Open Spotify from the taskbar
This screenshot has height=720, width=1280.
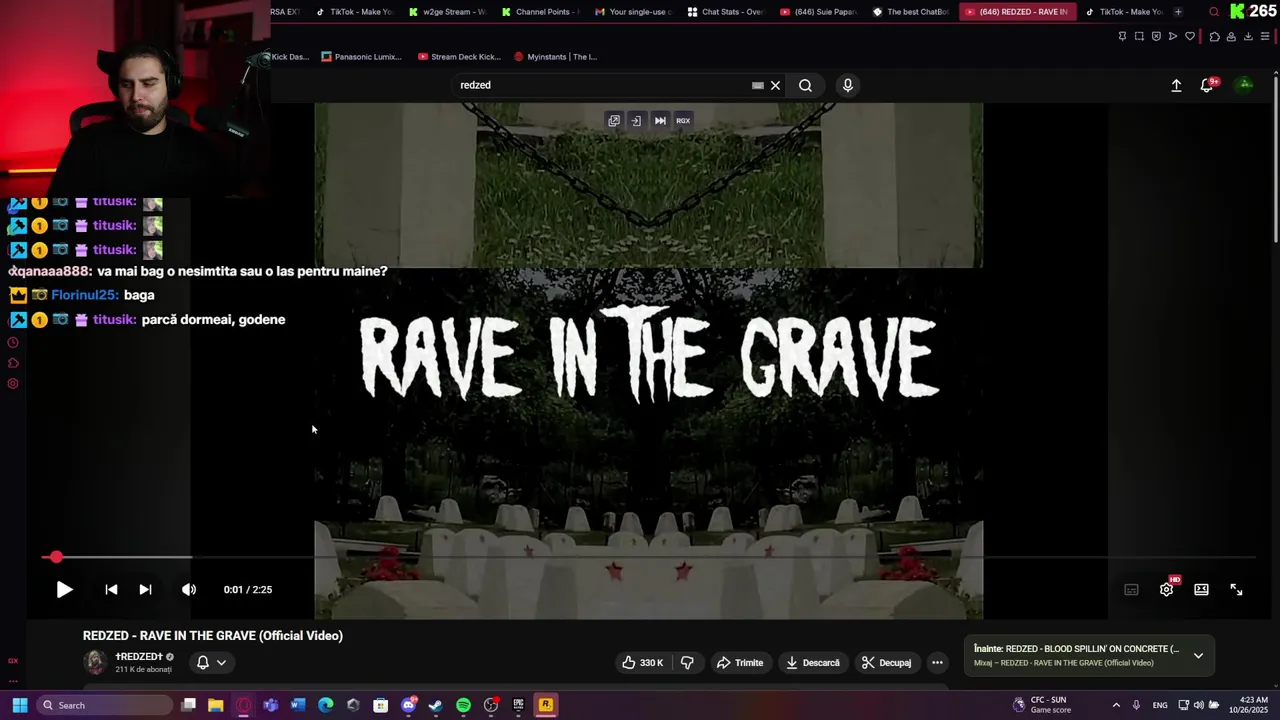coord(463,705)
